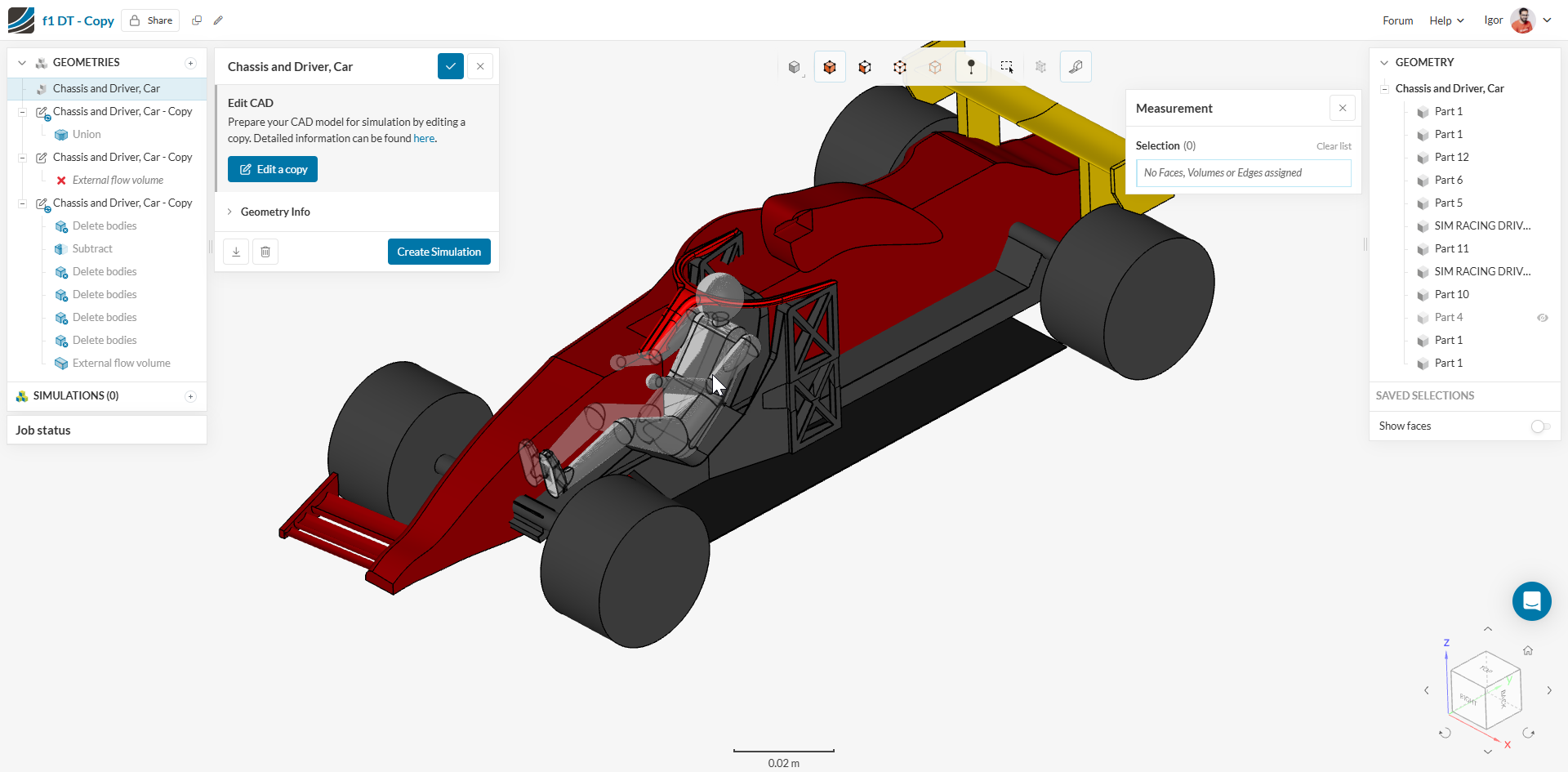
Task: Clear the measurement selection list
Action: coord(1334,146)
